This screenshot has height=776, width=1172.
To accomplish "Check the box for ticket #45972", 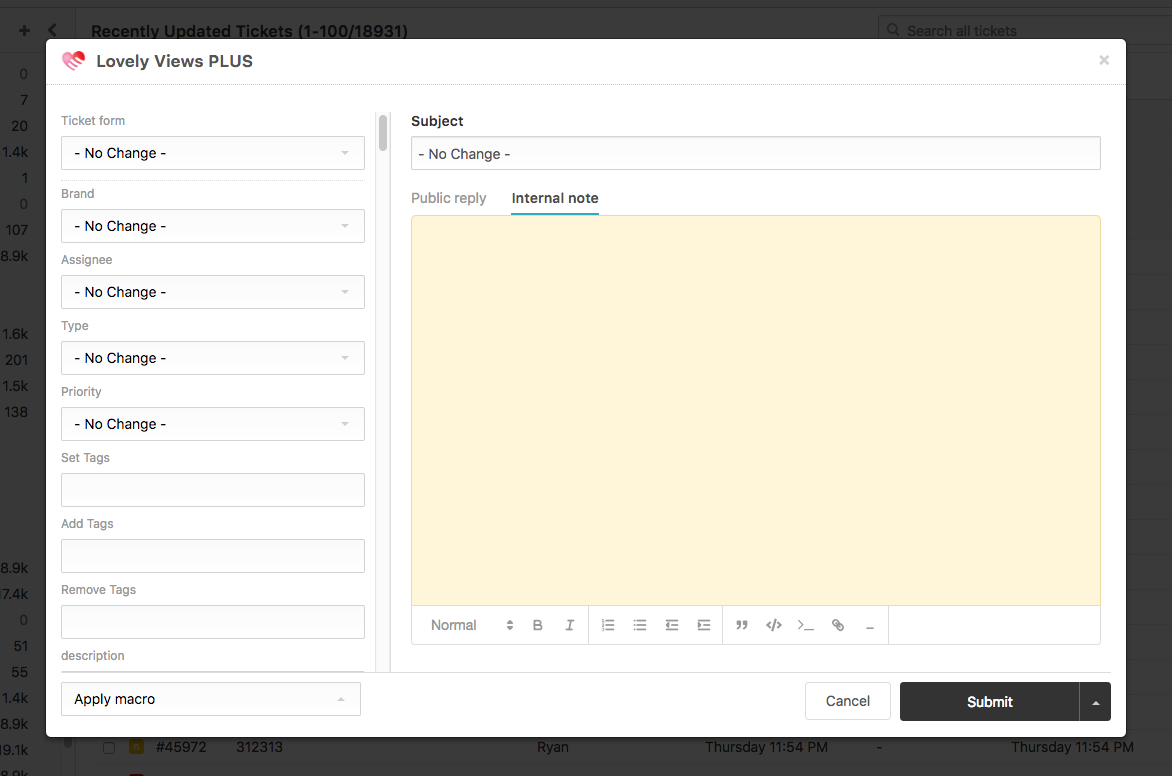I will click(109, 748).
